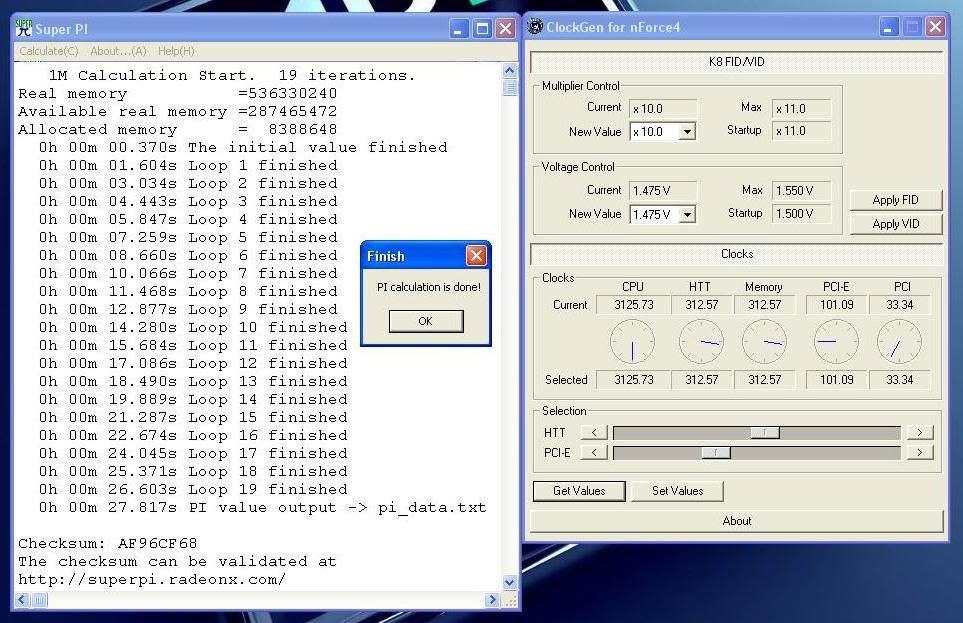Viewport: 963px width, 623px height.
Task: Open the About button in ClockGen
Action: [x=737, y=521]
